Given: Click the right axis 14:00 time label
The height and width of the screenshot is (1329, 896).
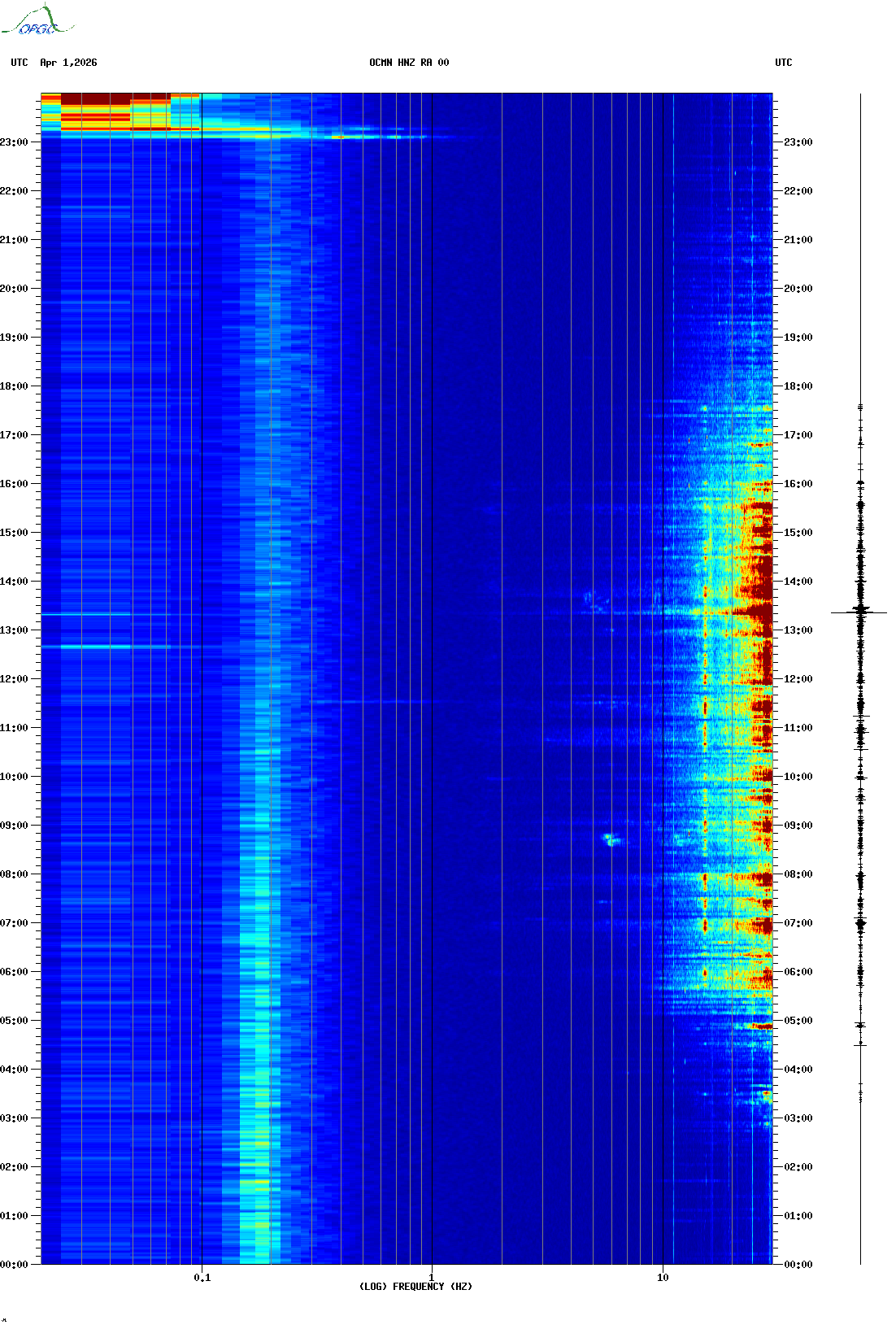Looking at the screenshot, I should click(x=798, y=582).
